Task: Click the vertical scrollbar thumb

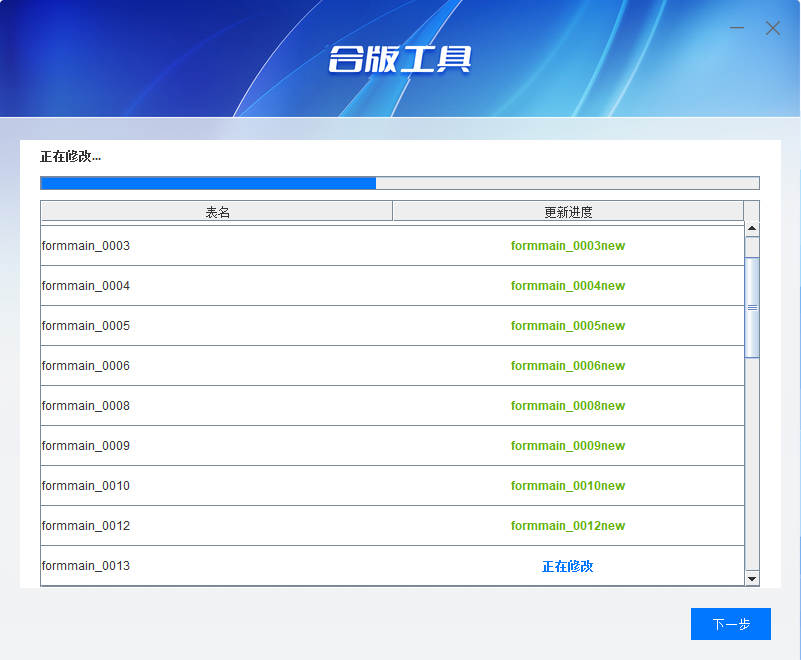Action: click(752, 307)
